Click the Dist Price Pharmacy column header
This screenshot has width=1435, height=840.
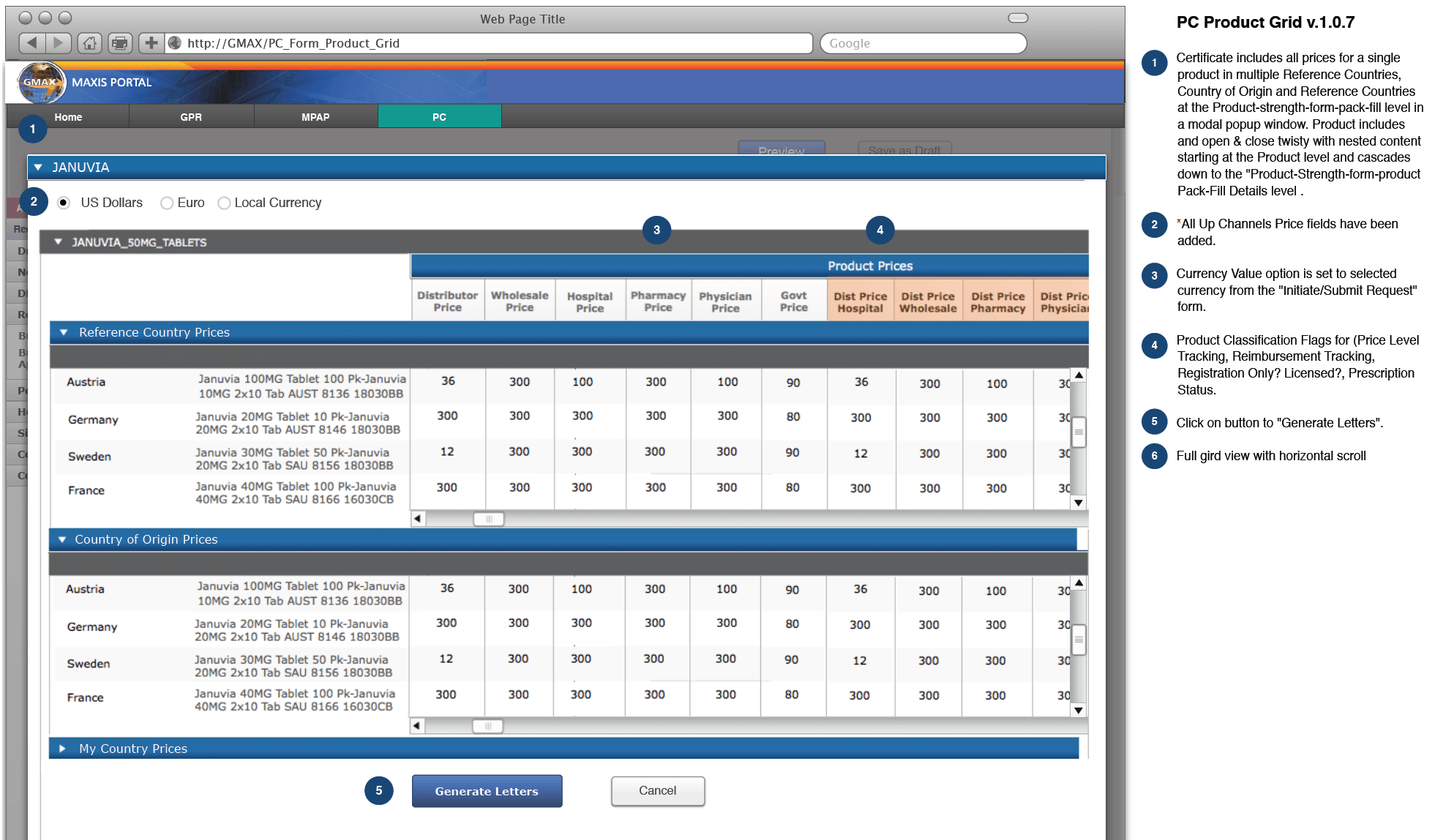(998, 301)
